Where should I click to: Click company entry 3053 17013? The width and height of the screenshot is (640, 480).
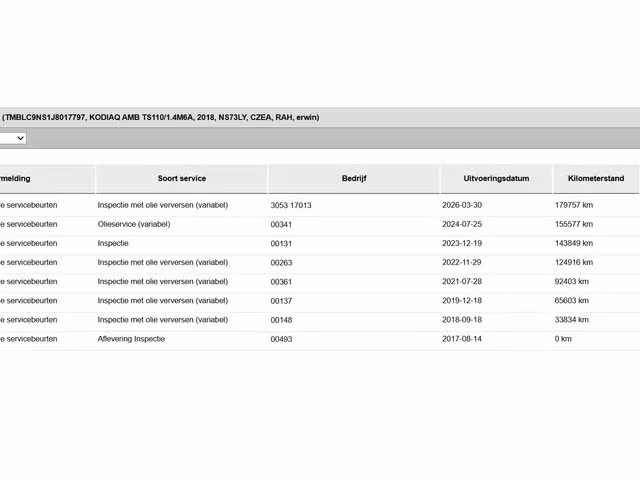click(x=291, y=205)
